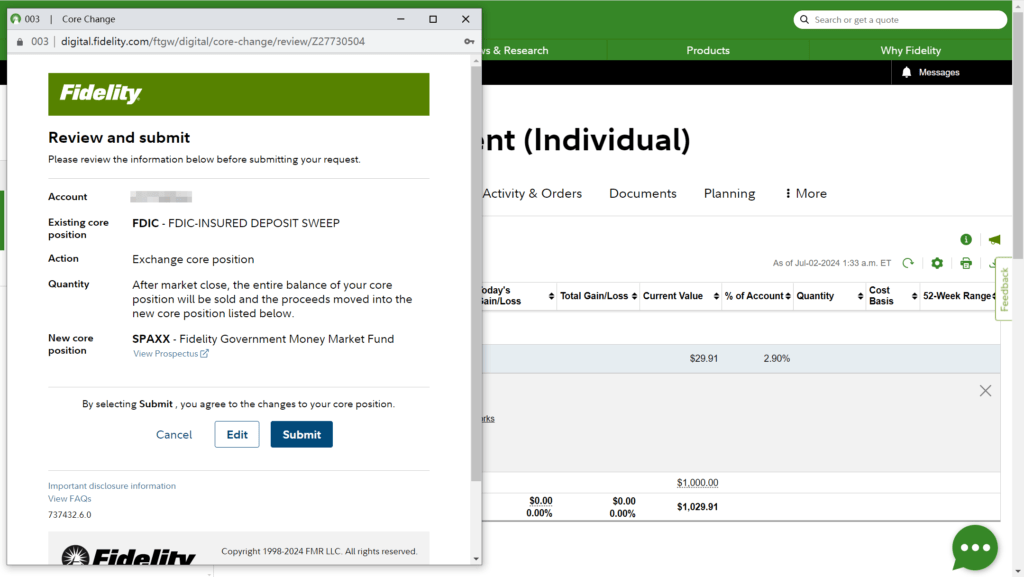Sort by 52-Week Range column
The image size is (1024, 577).
[959, 296]
